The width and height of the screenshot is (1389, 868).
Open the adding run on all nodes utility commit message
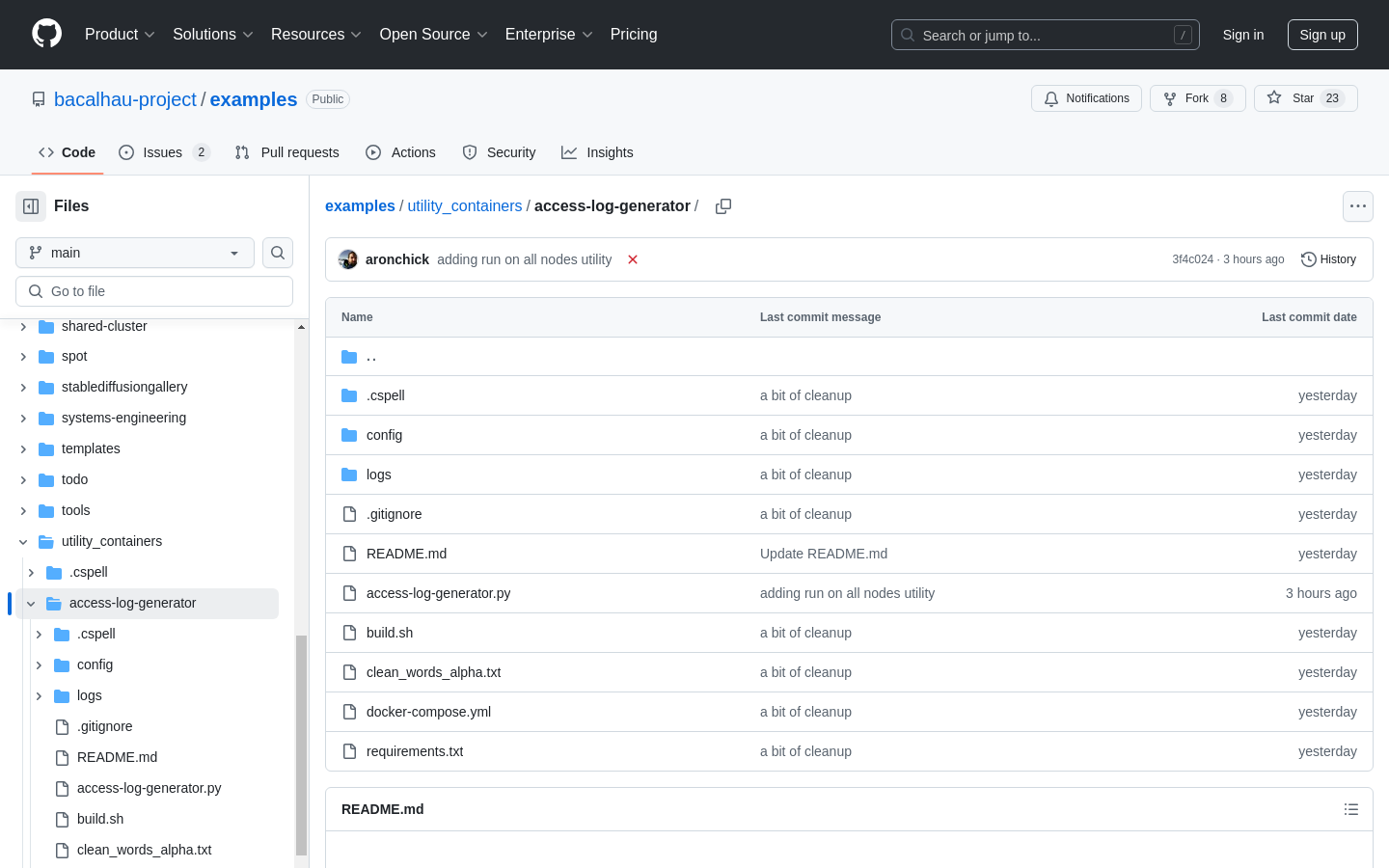click(x=847, y=593)
